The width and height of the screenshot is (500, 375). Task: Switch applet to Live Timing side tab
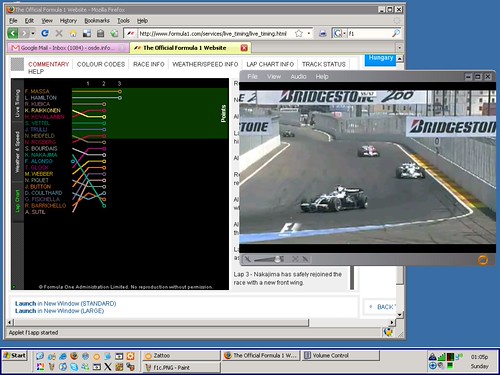point(17,103)
